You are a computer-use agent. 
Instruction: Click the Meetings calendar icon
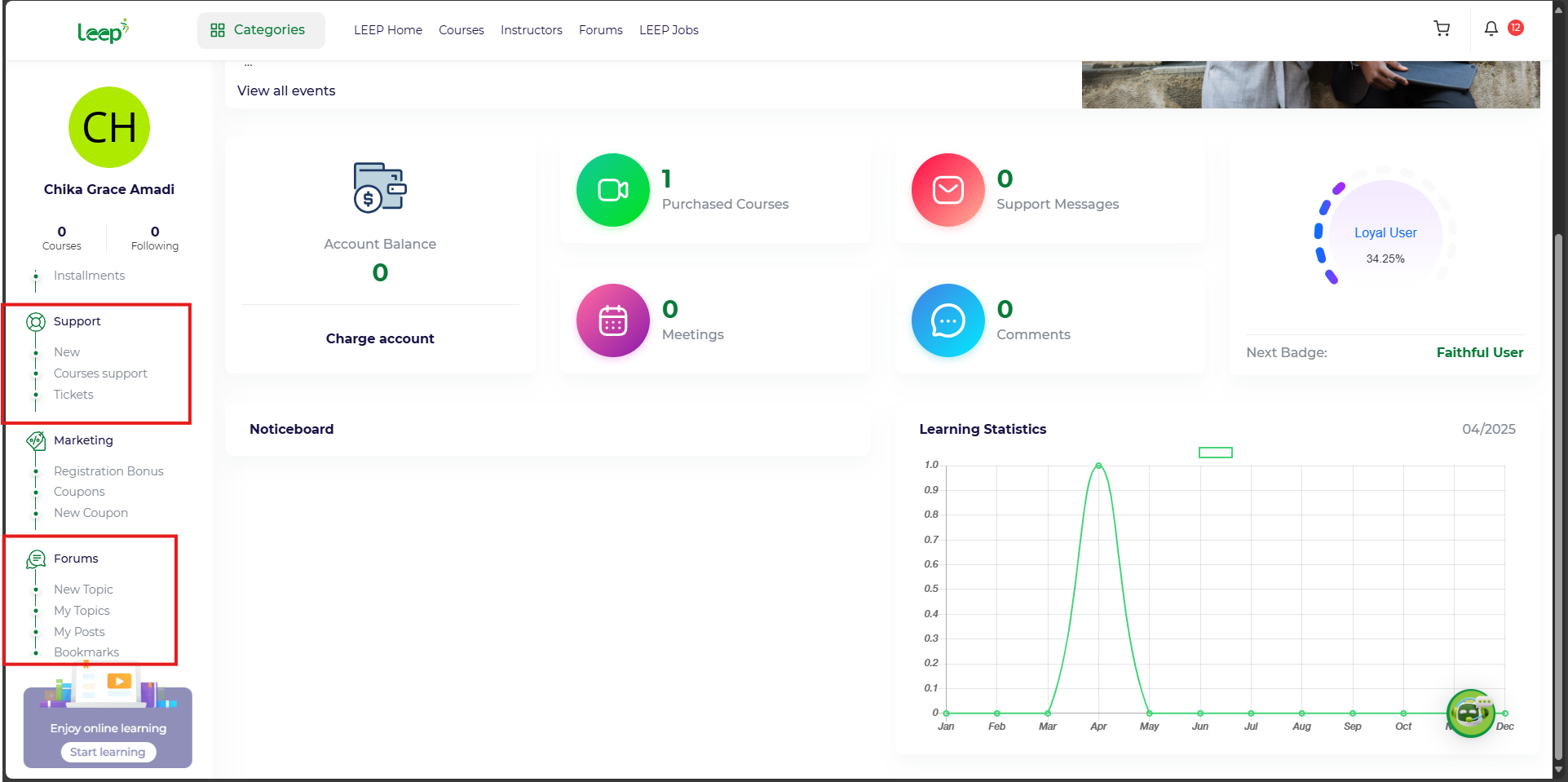click(x=612, y=320)
